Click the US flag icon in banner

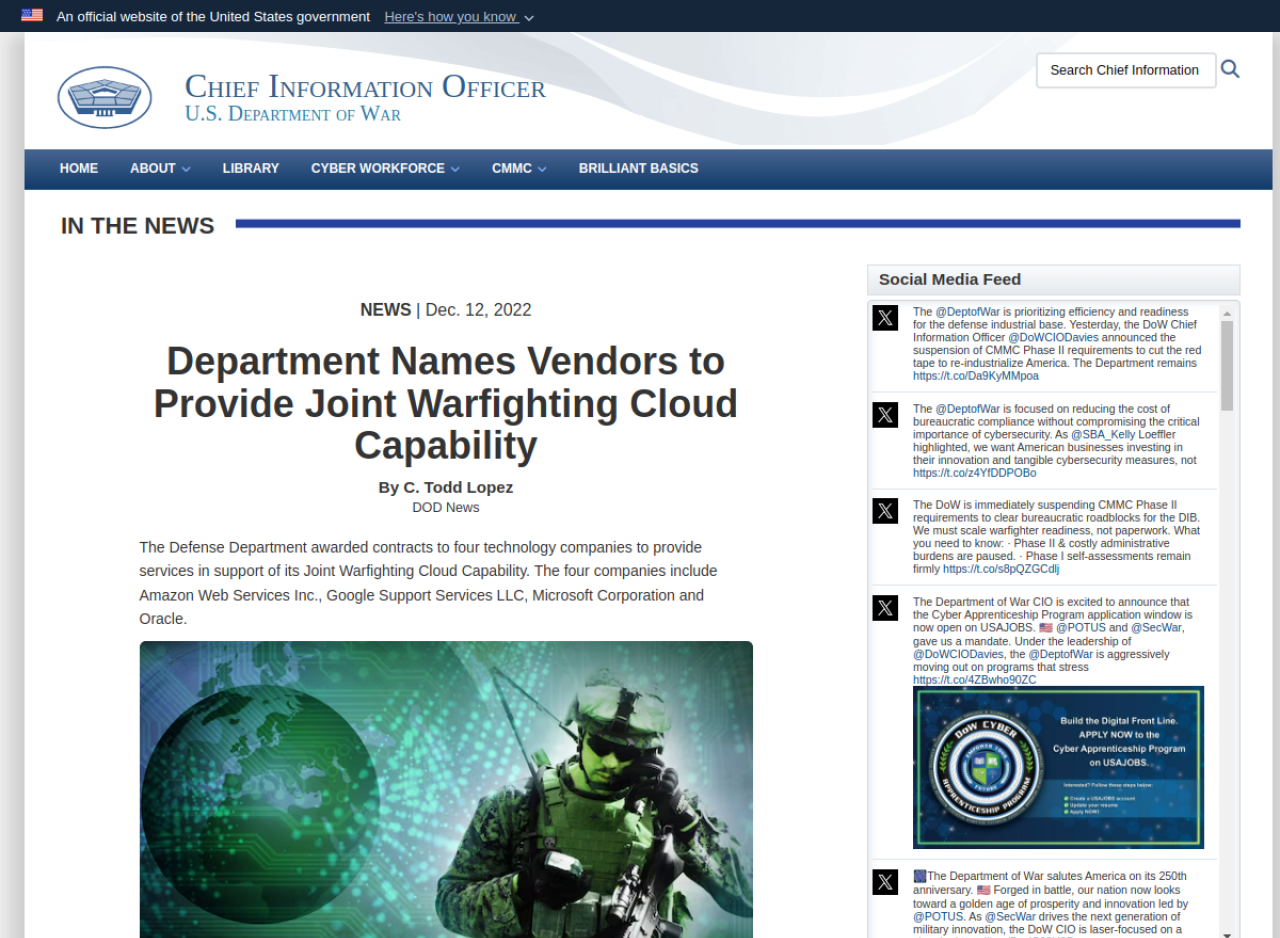pos(32,15)
